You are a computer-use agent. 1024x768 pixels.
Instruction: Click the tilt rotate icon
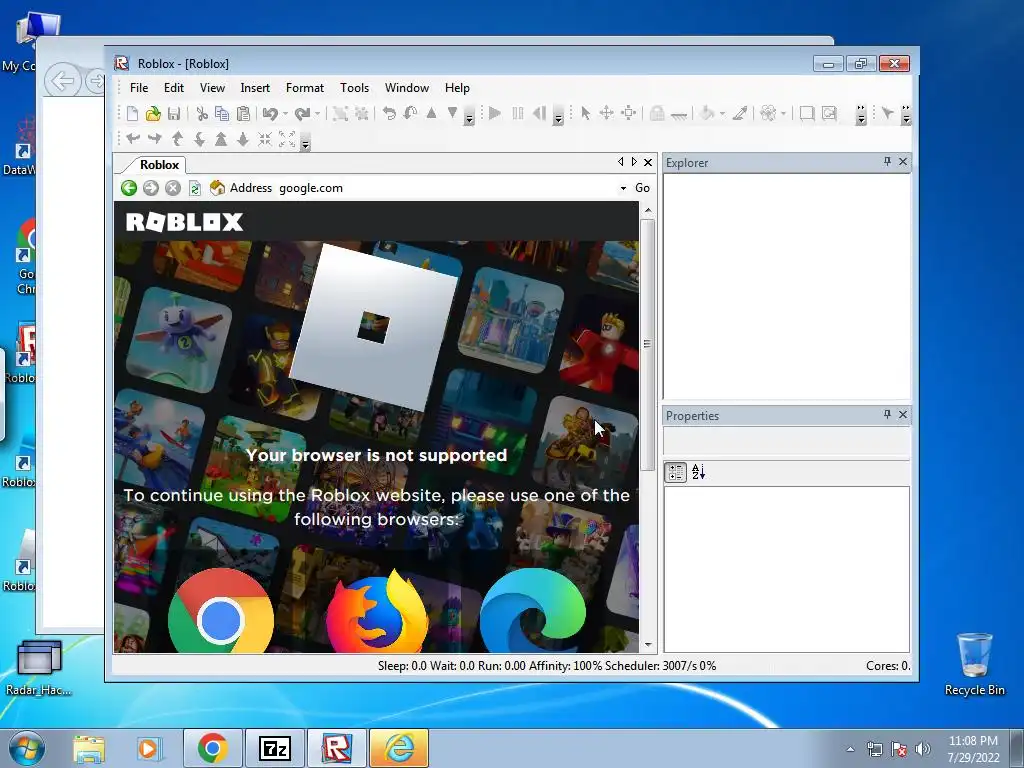pyautogui.click(x=409, y=114)
